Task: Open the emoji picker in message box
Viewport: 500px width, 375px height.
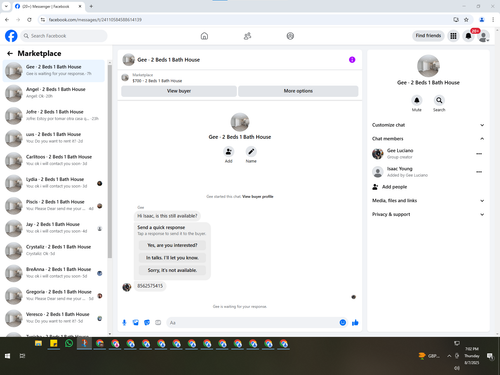Action: (x=343, y=322)
